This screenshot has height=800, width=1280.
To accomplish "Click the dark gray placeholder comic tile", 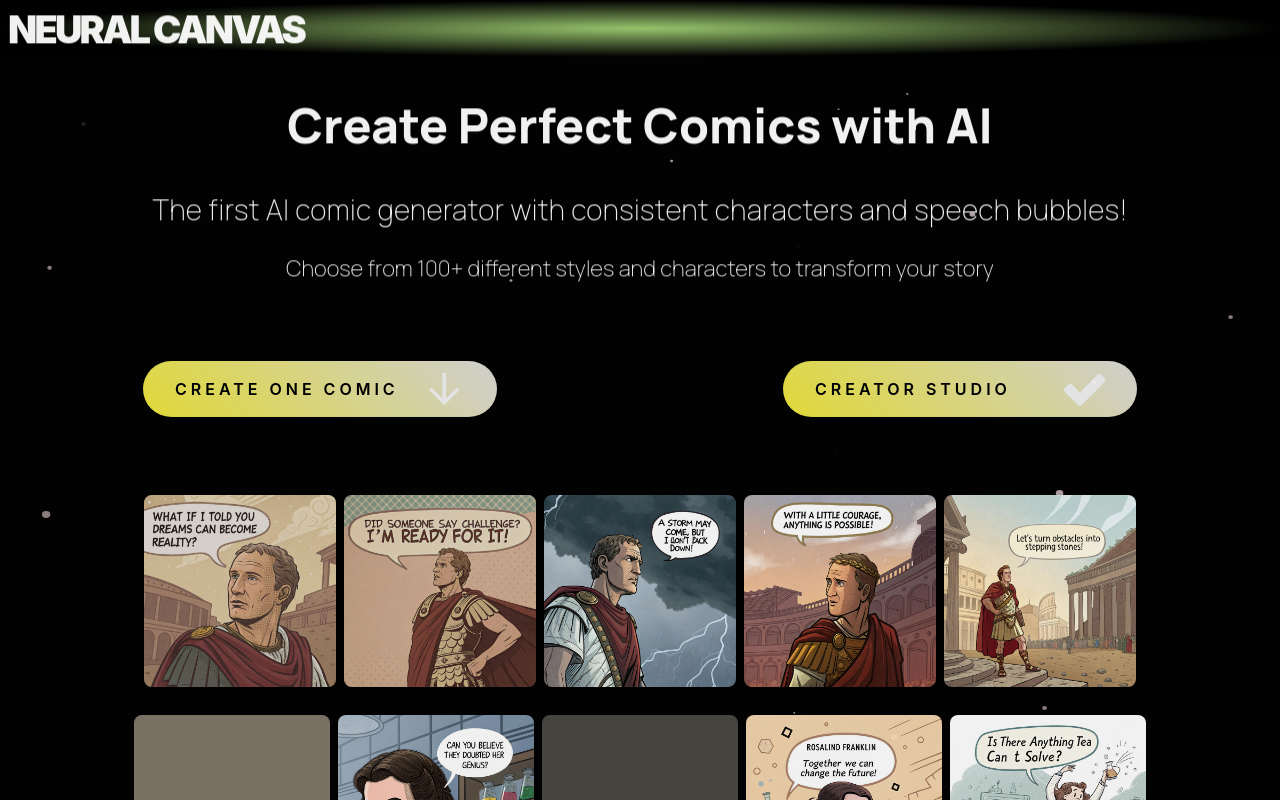I will [640, 757].
